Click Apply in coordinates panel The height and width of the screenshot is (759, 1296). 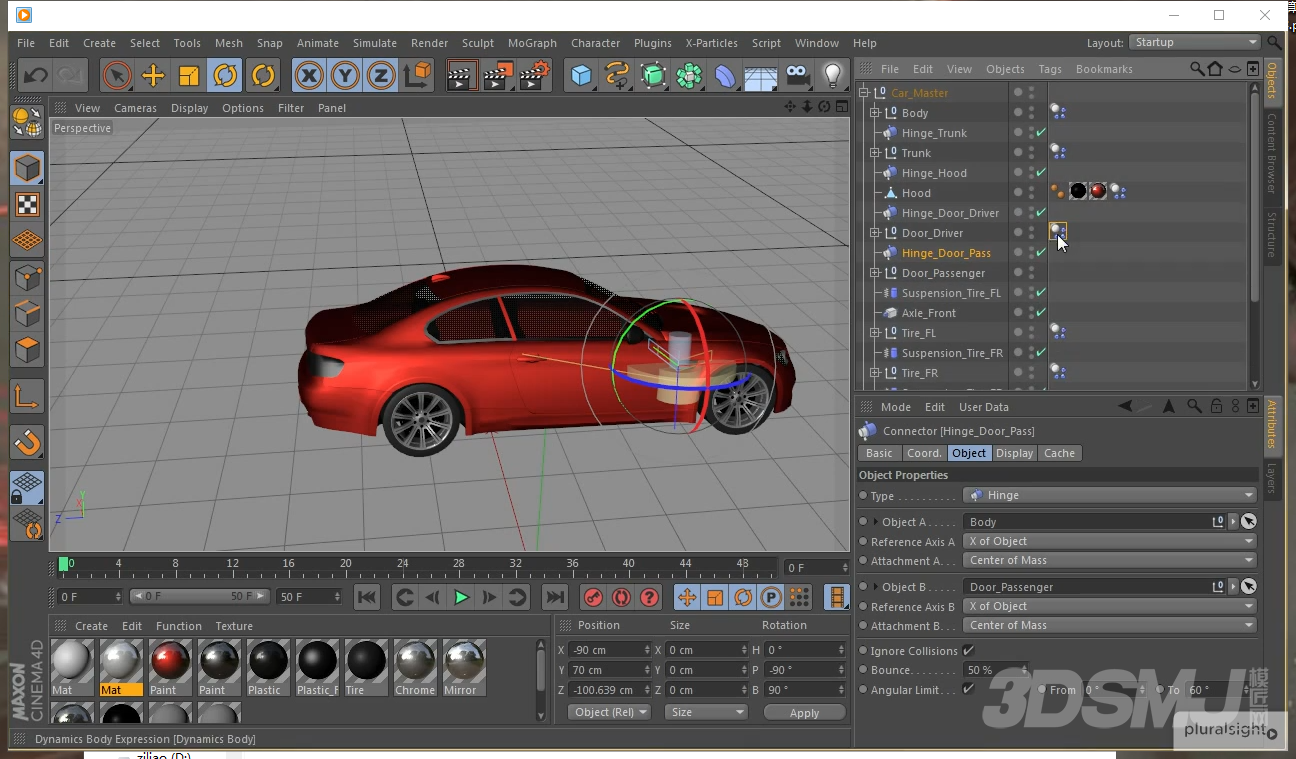pos(804,713)
